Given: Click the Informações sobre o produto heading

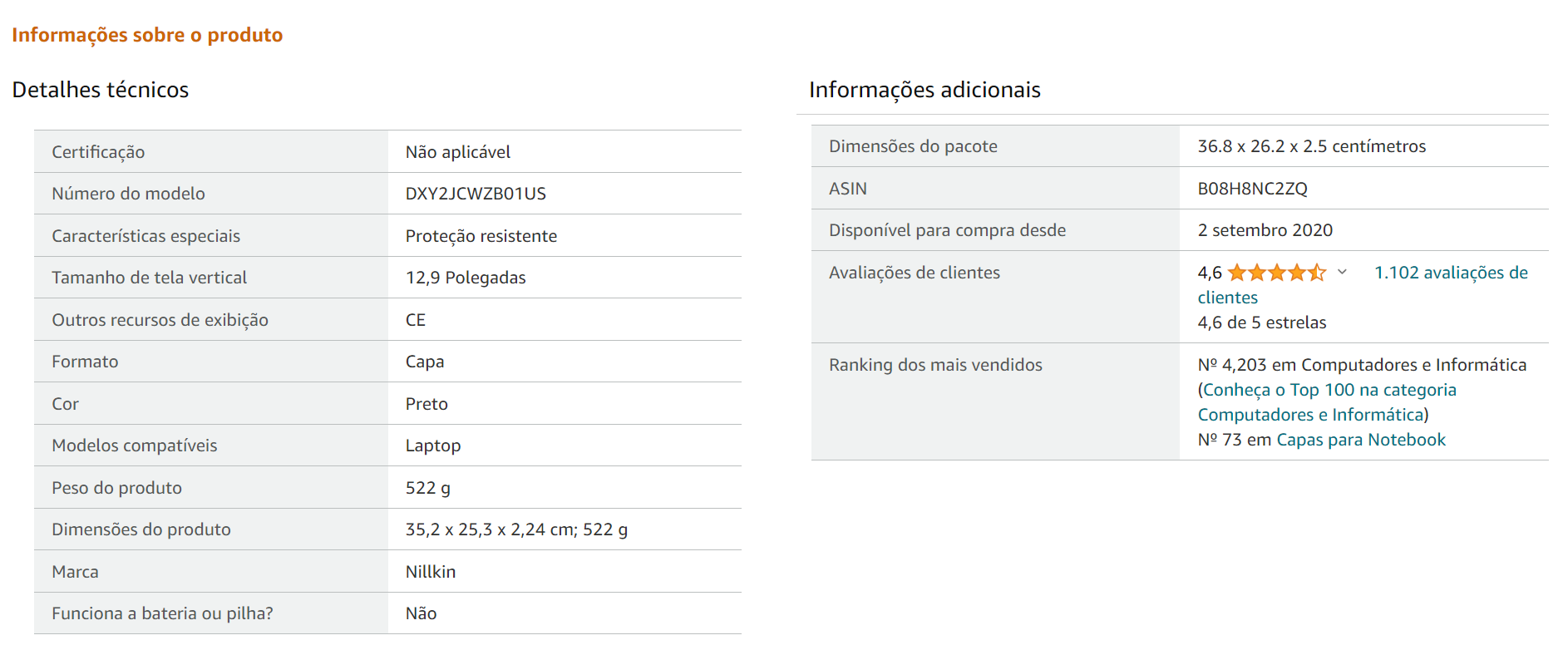Looking at the screenshot, I should (147, 35).
